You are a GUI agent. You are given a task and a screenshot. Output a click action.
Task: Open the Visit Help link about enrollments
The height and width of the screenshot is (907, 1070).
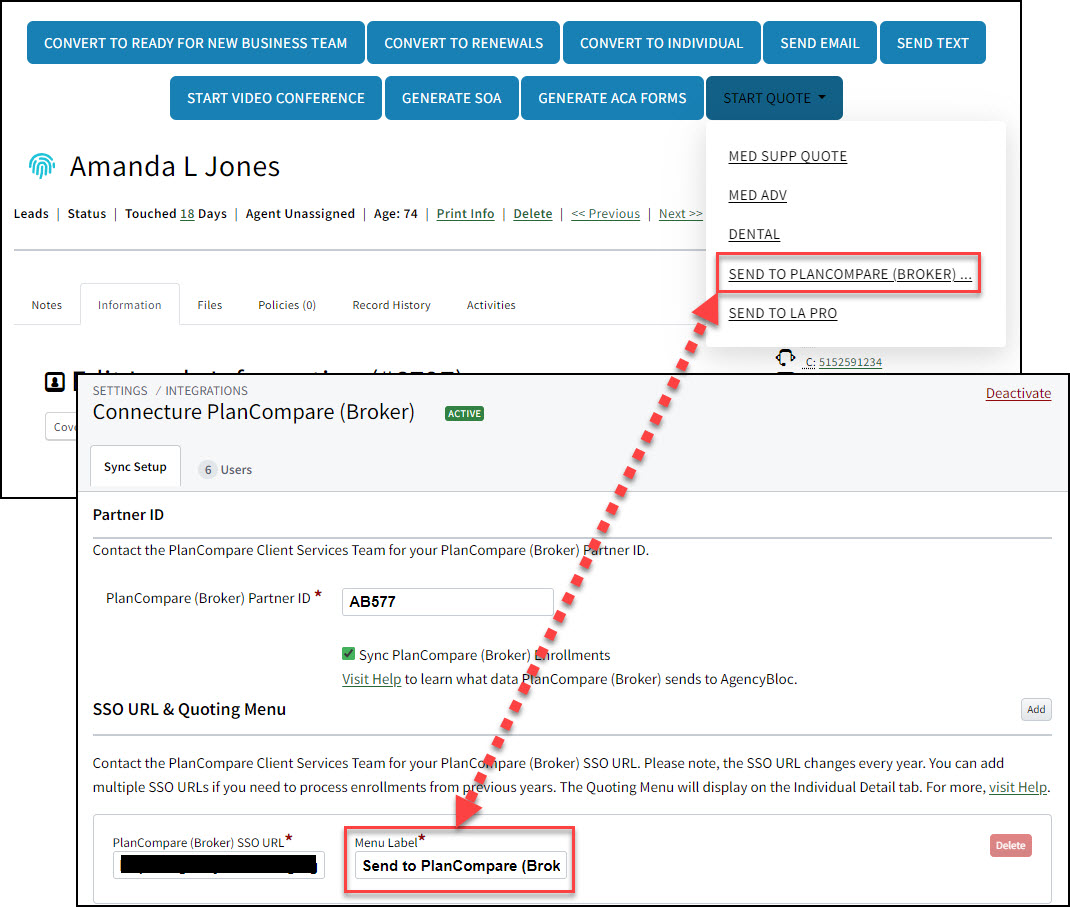click(x=371, y=679)
